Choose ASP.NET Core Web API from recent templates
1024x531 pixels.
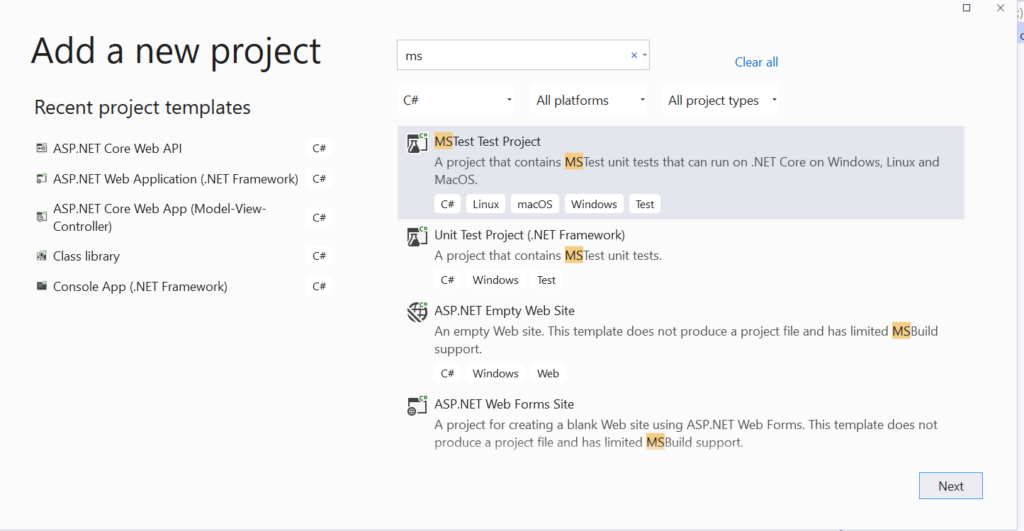tap(118, 148)
